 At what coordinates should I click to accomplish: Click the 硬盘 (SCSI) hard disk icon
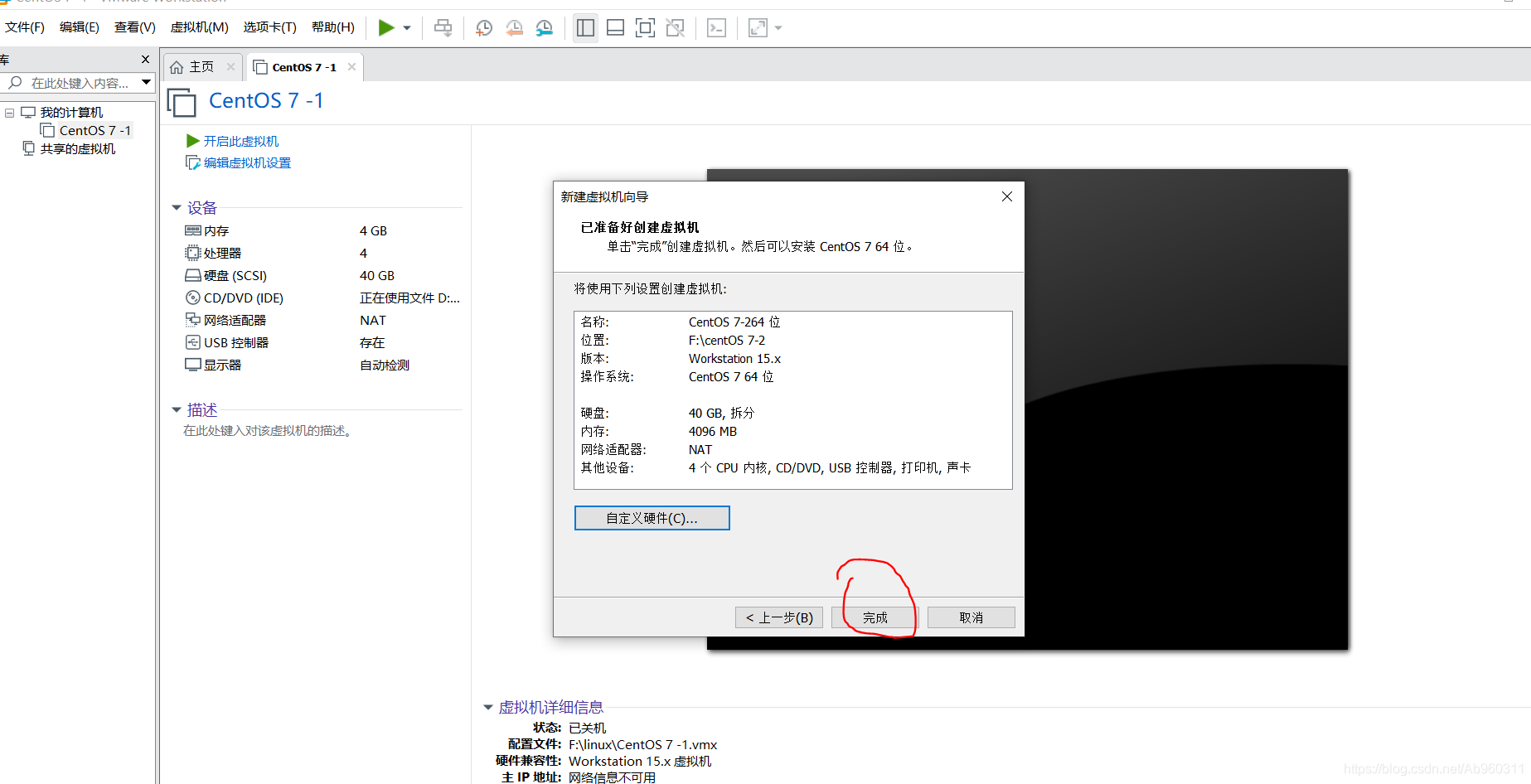pyautogui.click(x=193, y=276)
